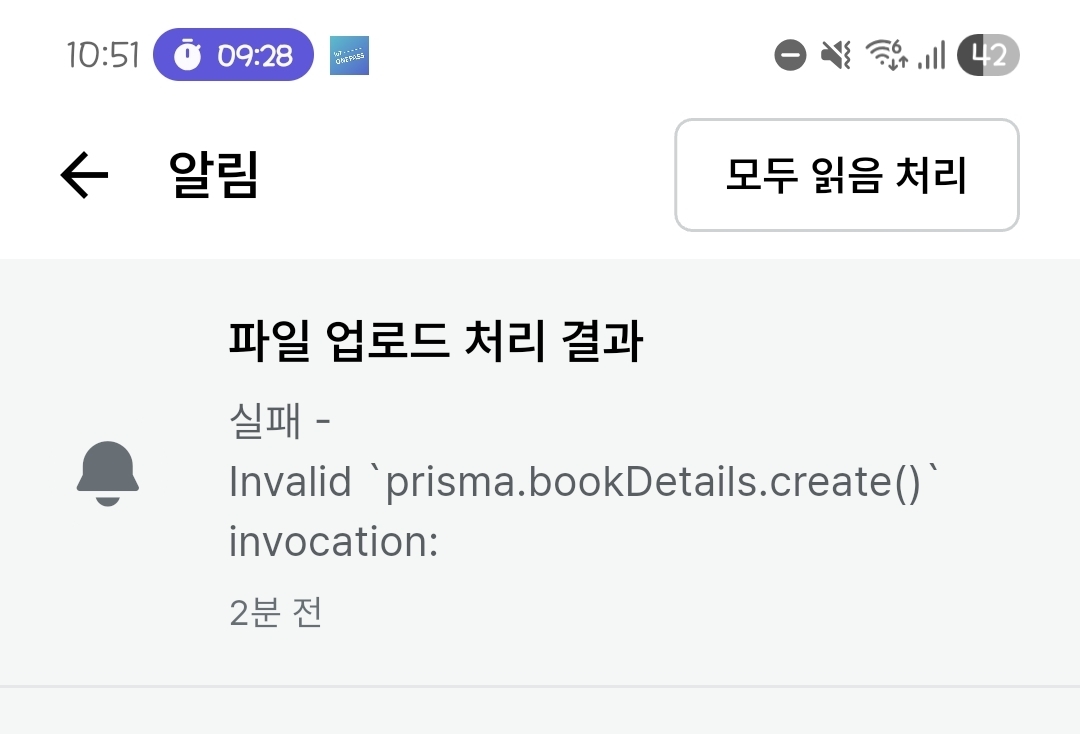
Task: Tap the cellular signal bars icon
Action: tap(931, 55)
